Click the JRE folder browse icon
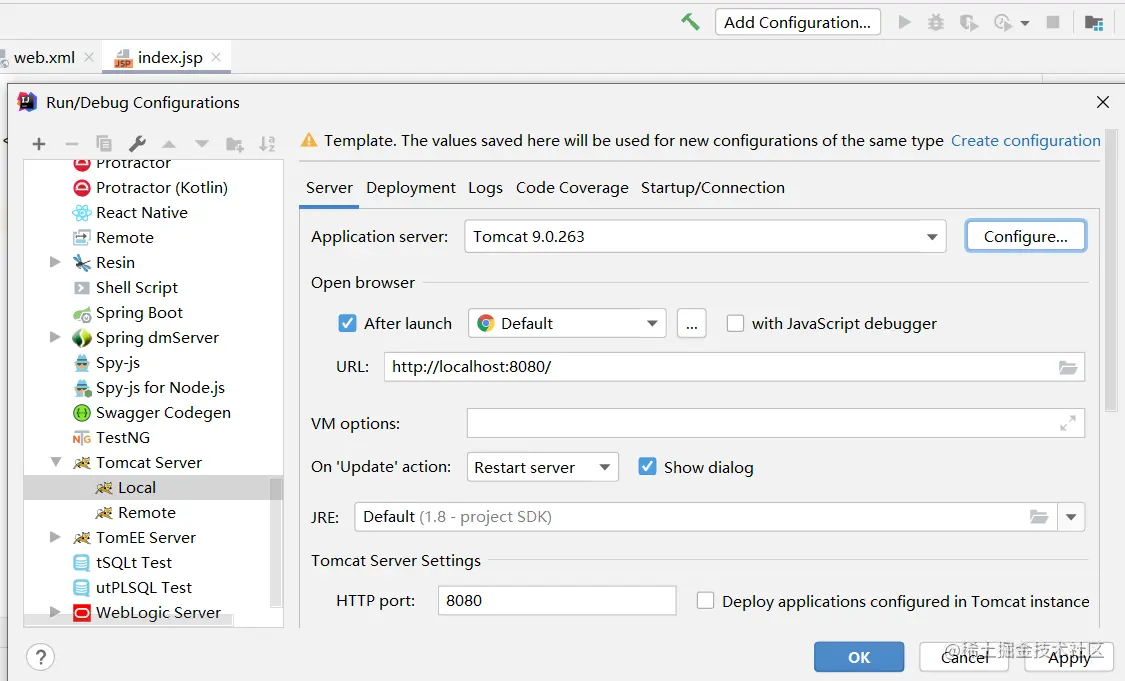Screen dimensions: 1125x681 pos(1039,517)
